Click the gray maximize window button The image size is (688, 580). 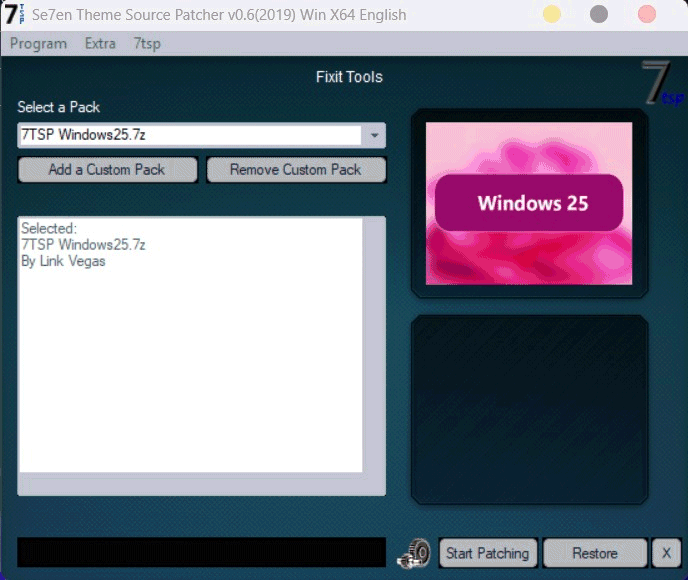599,14
